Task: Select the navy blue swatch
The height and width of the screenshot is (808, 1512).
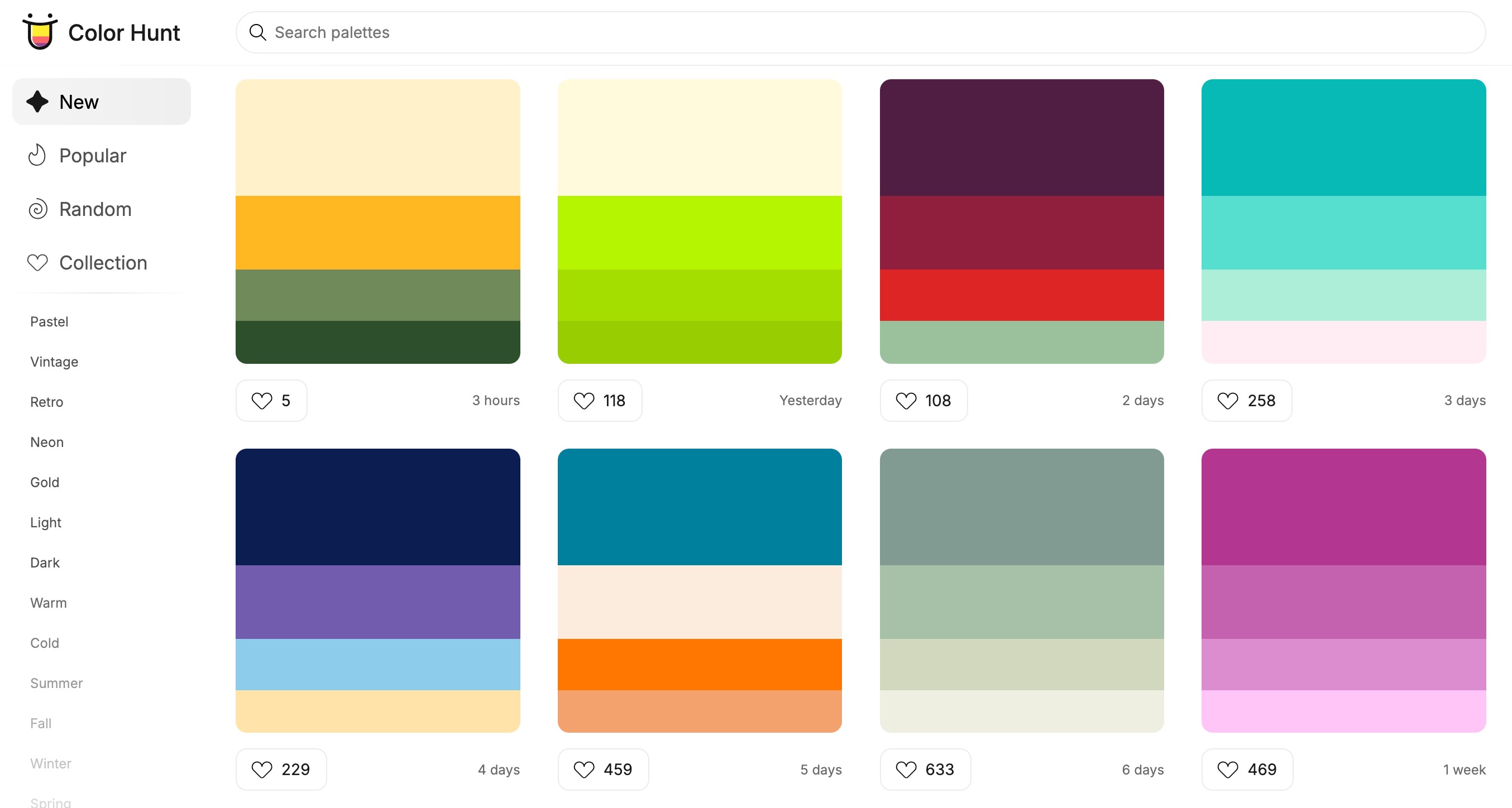Action: 378,507
